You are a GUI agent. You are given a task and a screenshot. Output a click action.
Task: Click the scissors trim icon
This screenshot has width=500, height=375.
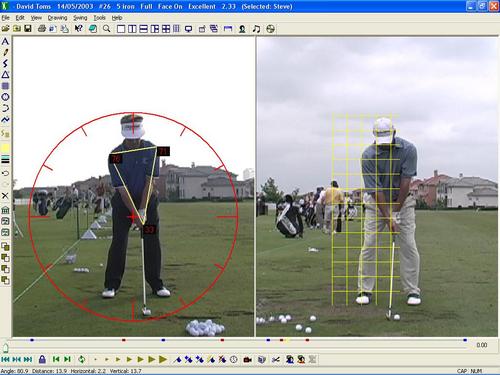click(276, 359)
